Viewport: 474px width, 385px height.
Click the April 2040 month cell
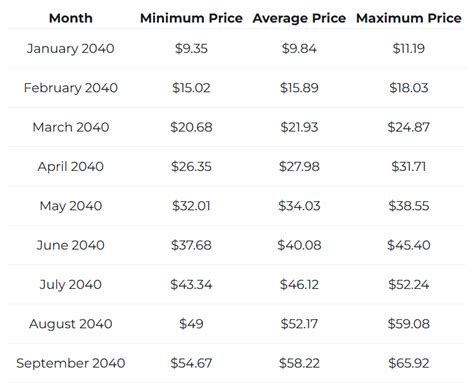tap(71, 167)
